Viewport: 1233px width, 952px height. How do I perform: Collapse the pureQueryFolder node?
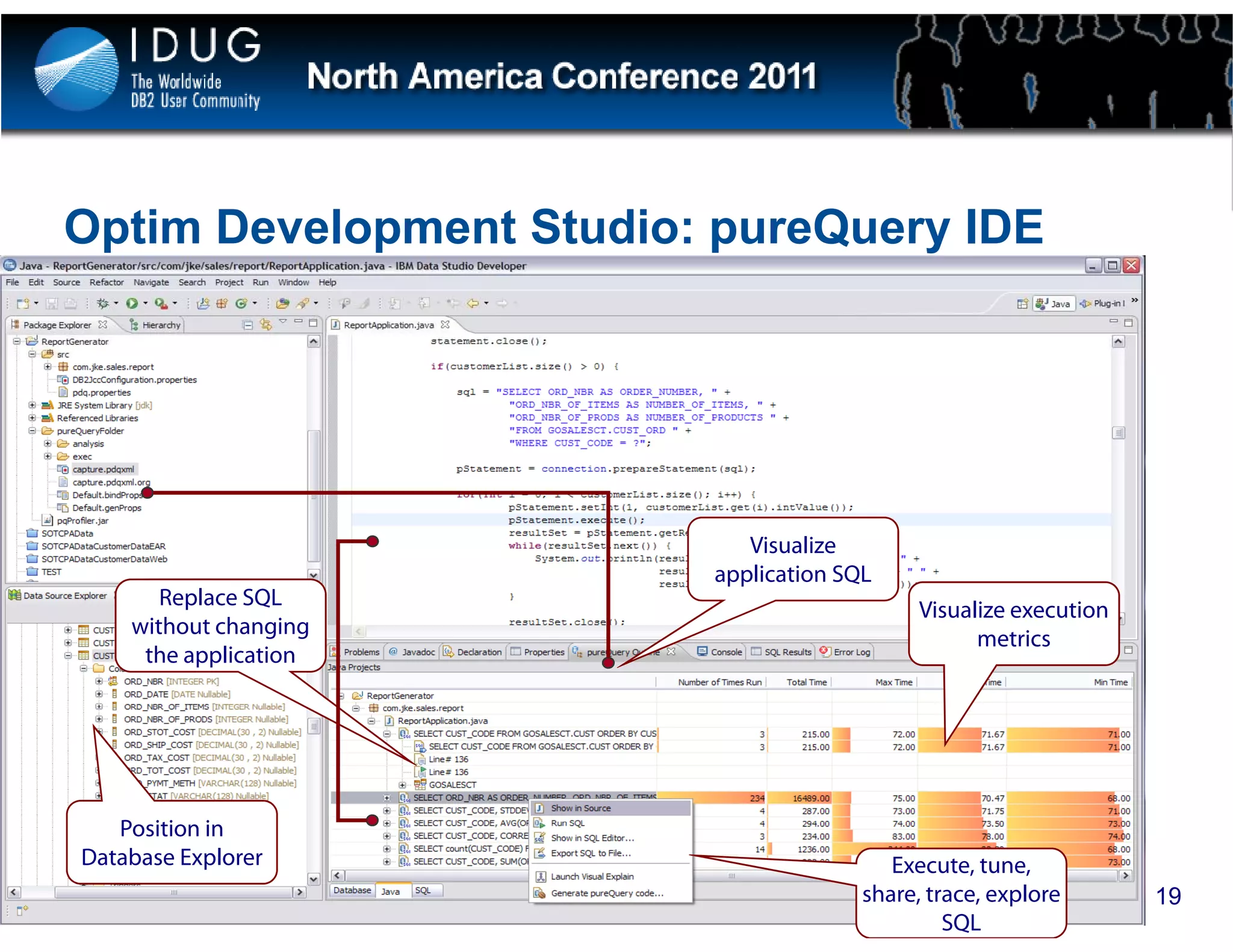click(x=33, y=431)
